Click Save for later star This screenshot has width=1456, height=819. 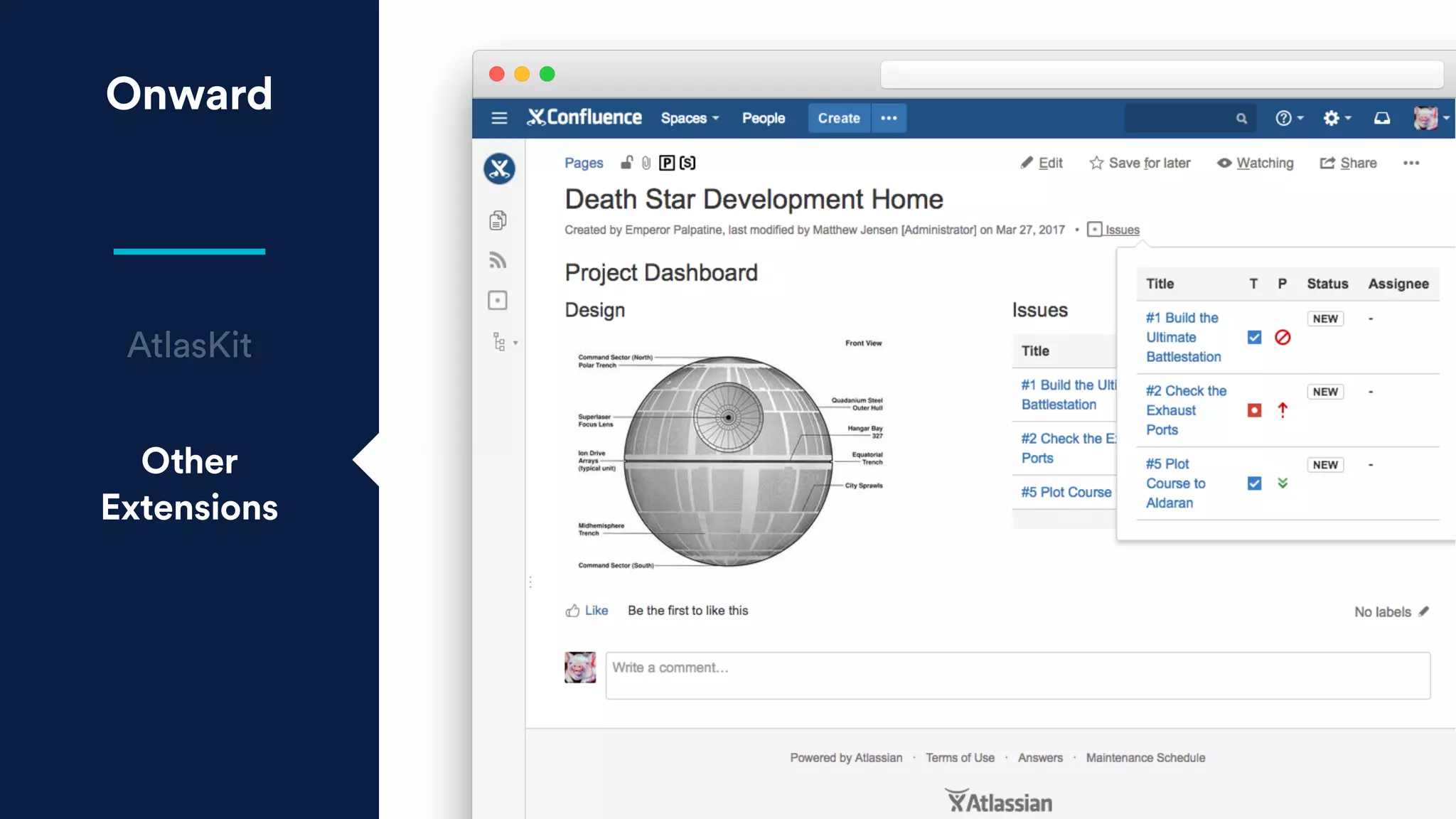[x=1140, y=163]
